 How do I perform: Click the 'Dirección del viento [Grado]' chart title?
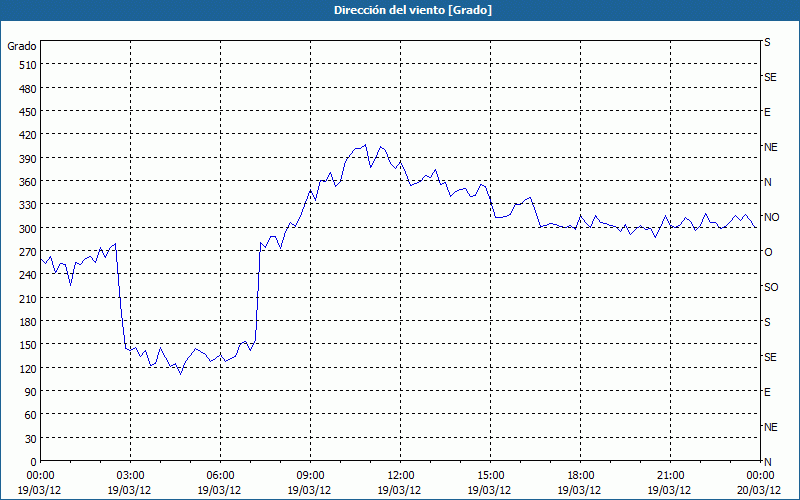pyautogui.click(x=413, y=10)
